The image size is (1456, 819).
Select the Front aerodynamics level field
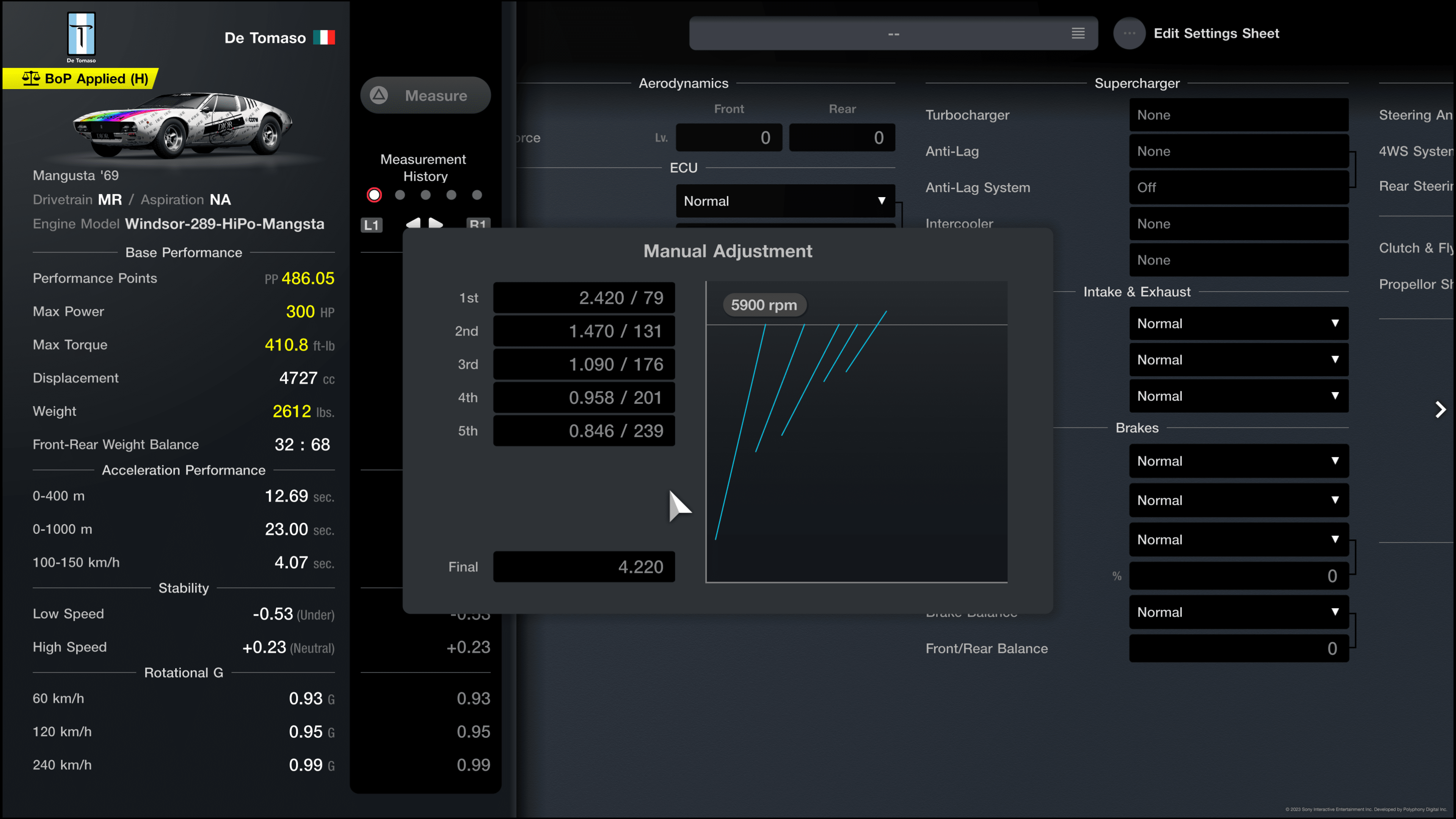click(x=728, y=137)
